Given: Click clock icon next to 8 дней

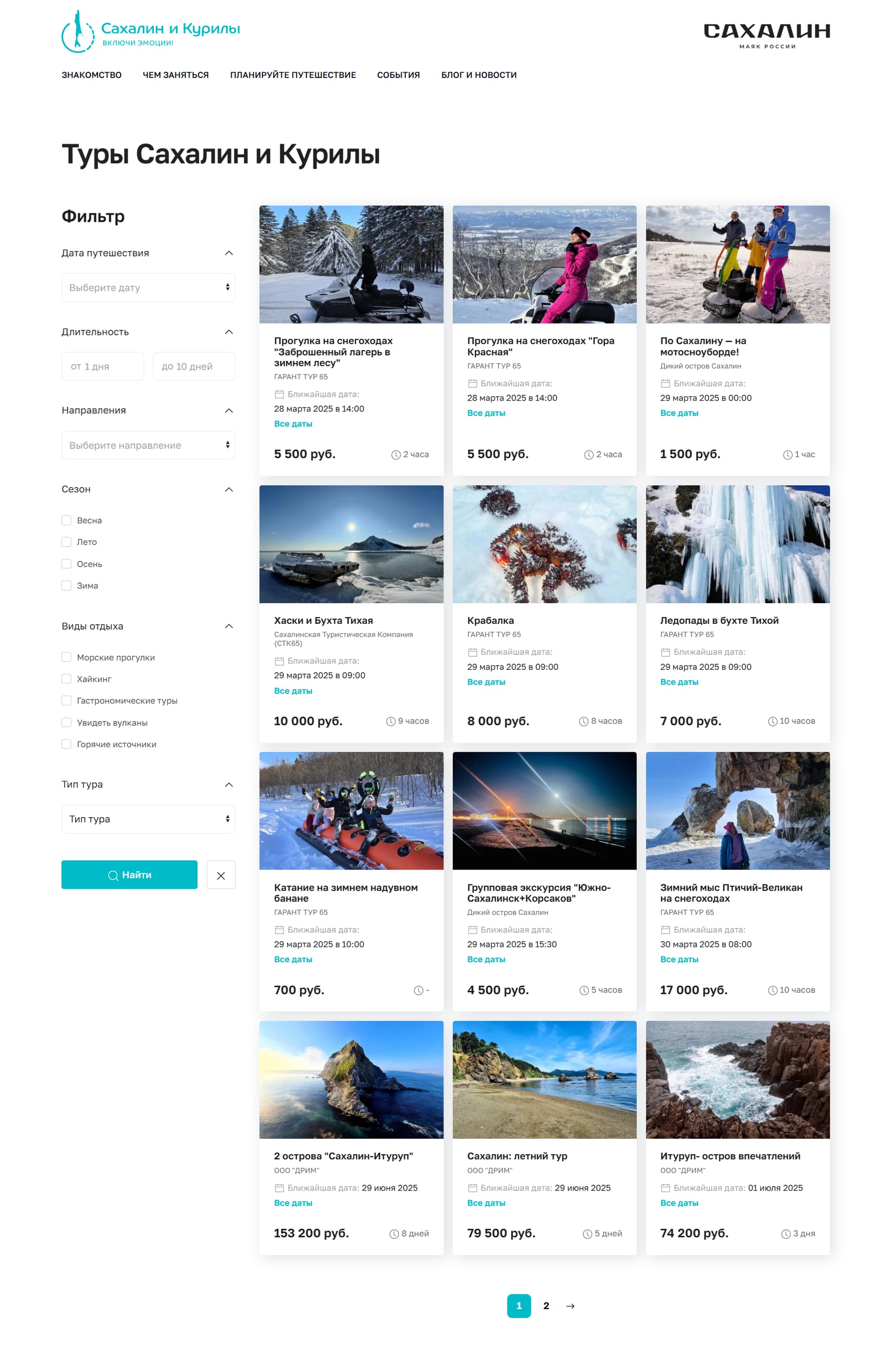Looking at the screenshot, I should pyautogui.click(x=394, y=1234).
